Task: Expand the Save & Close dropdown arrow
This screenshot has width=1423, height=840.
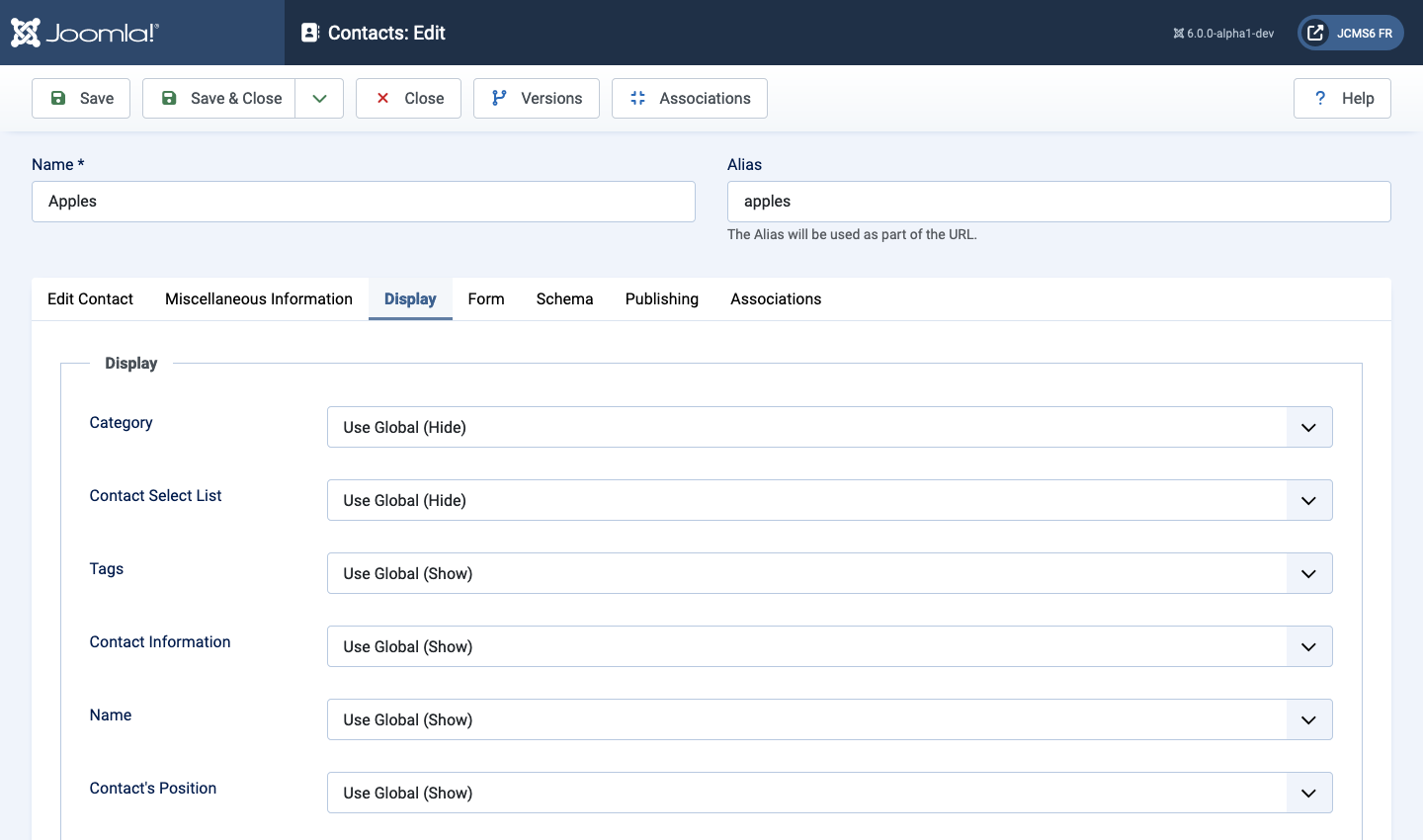Action: pos(319,98)
